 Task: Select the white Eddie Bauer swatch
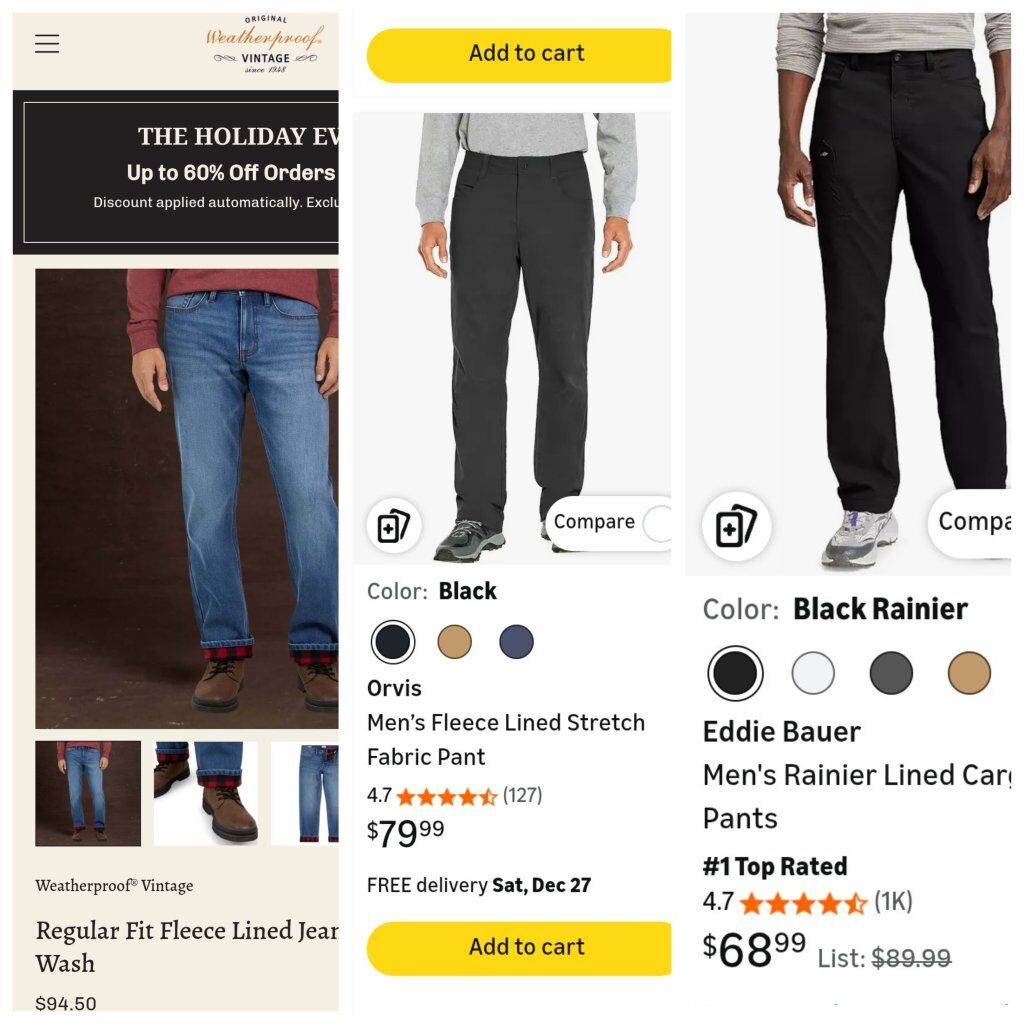tap(813, 673)
